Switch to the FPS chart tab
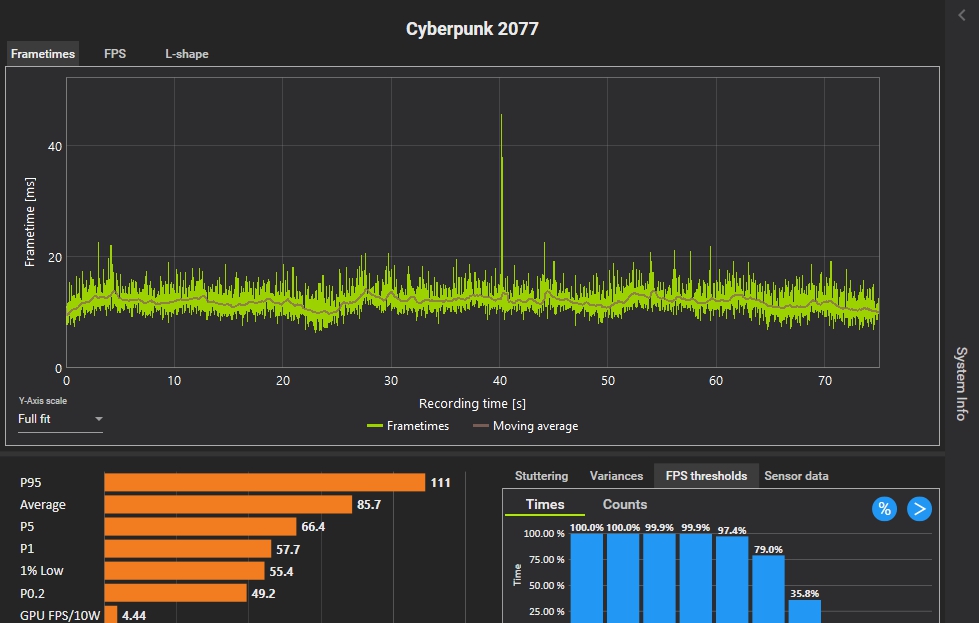Image resolution: width=979 pixels, height=623 pixels. (x=115, y=54)
